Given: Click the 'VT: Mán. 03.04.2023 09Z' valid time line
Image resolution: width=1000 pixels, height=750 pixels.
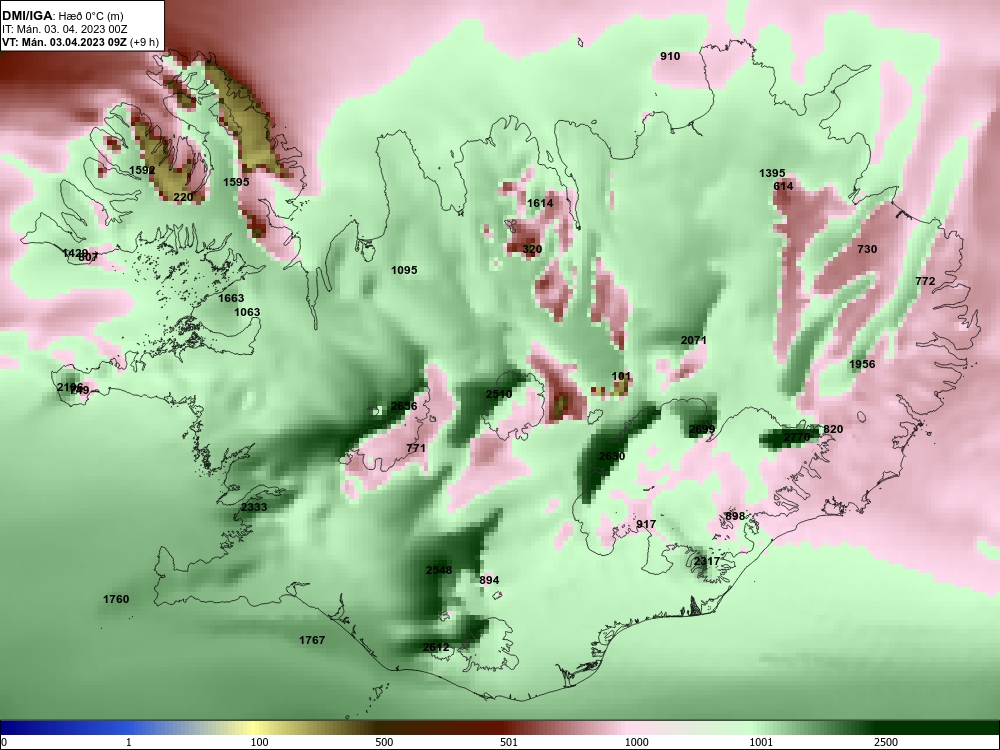Looking at the screenshot, I should (x=65, y=43).
